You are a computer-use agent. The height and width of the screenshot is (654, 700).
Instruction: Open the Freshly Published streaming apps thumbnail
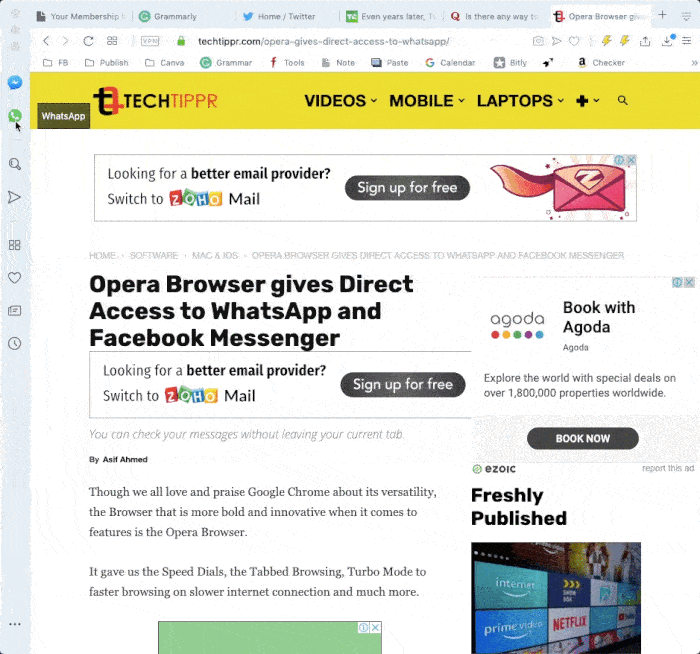(556, 598)
